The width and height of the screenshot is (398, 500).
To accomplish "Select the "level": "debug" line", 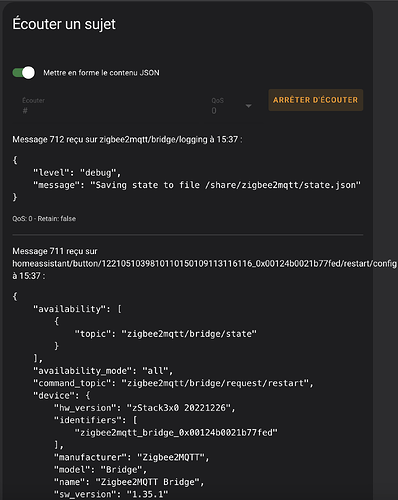I will pos(77,173).
